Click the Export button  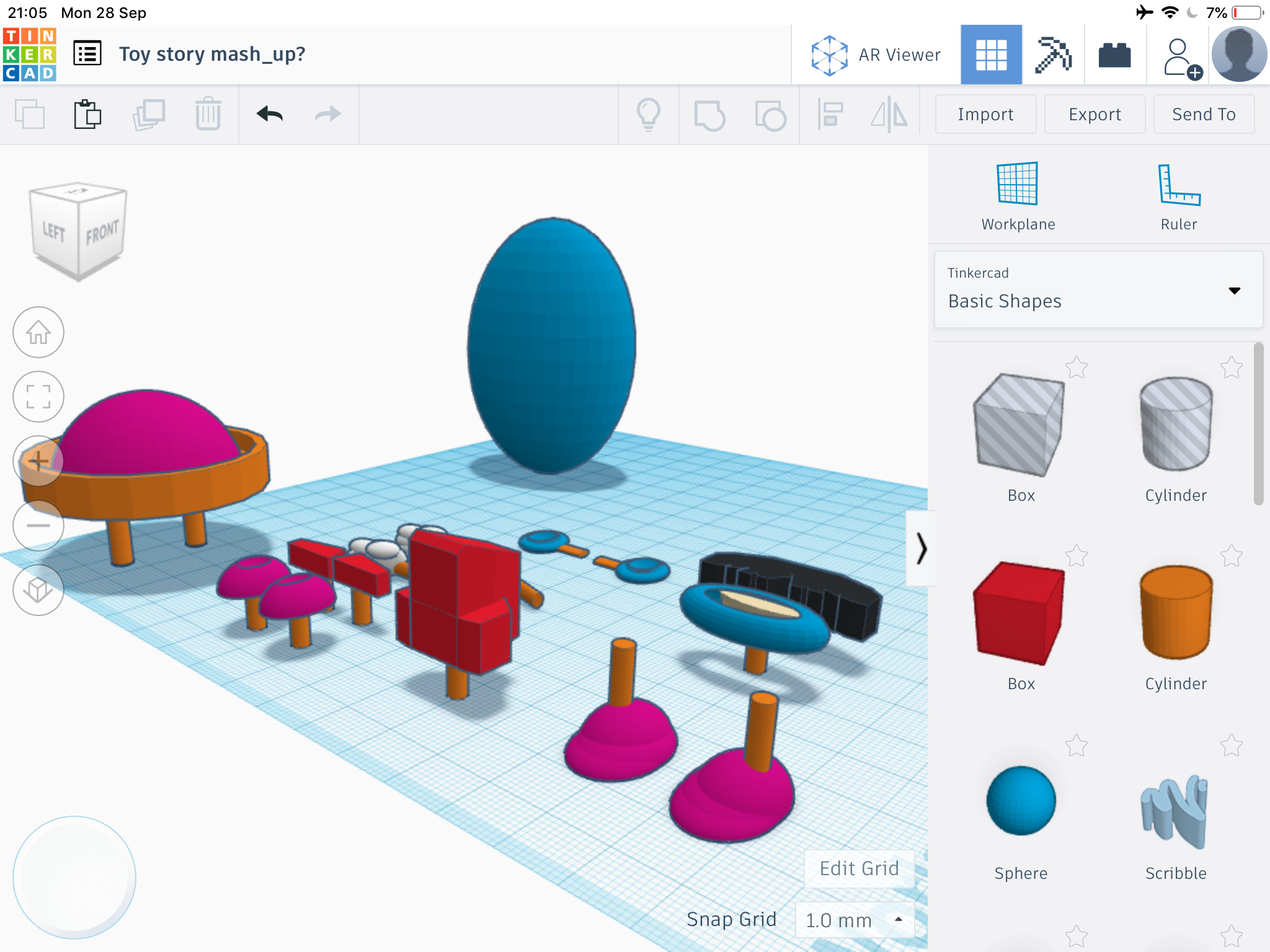coord(1095,114)
